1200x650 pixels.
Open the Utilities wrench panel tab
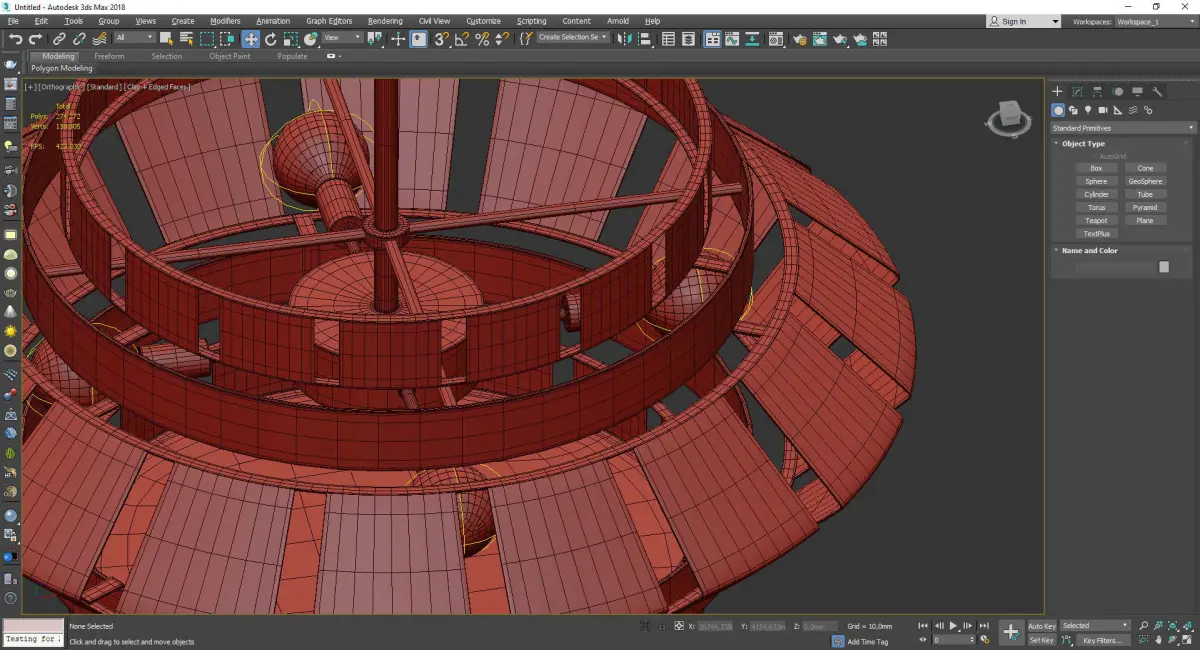[x=1157, y=92]
